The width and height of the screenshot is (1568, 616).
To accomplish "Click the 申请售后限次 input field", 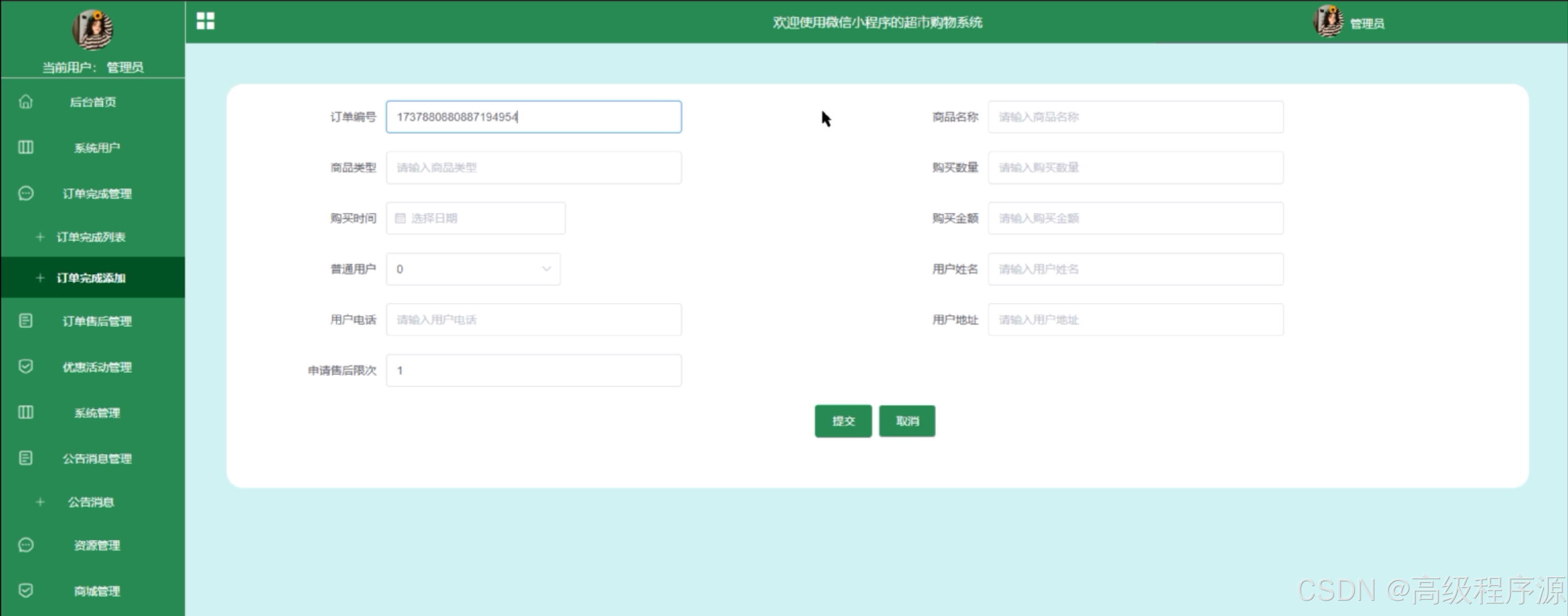I will [533, 370].
